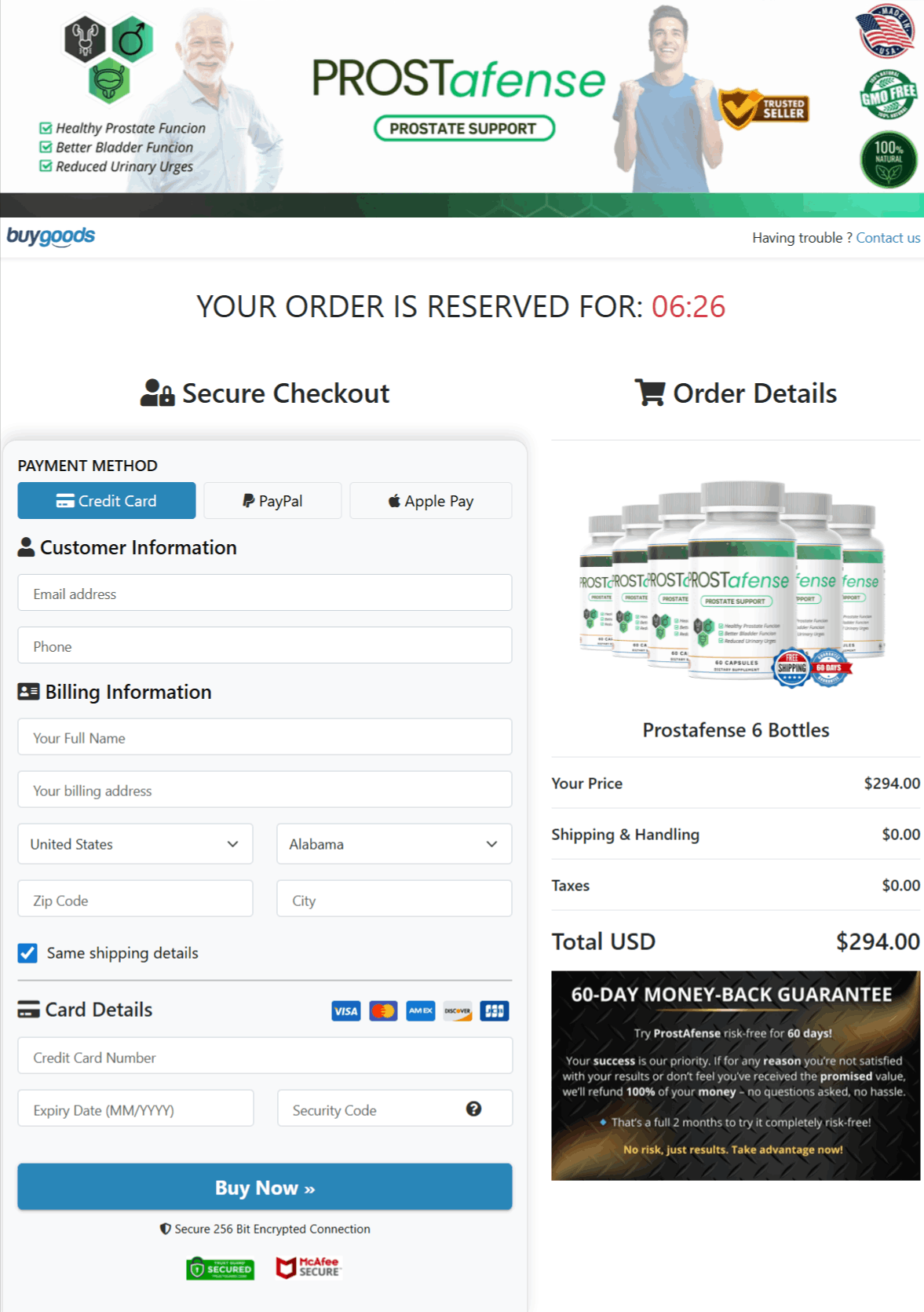
Task: Click the shopping cart icon beside Order Details
Action: click(649, 393)
